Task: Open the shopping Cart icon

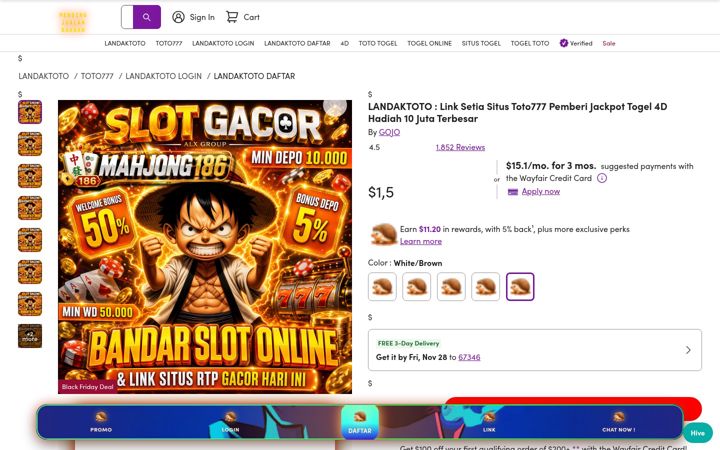Action: point(232,17)
